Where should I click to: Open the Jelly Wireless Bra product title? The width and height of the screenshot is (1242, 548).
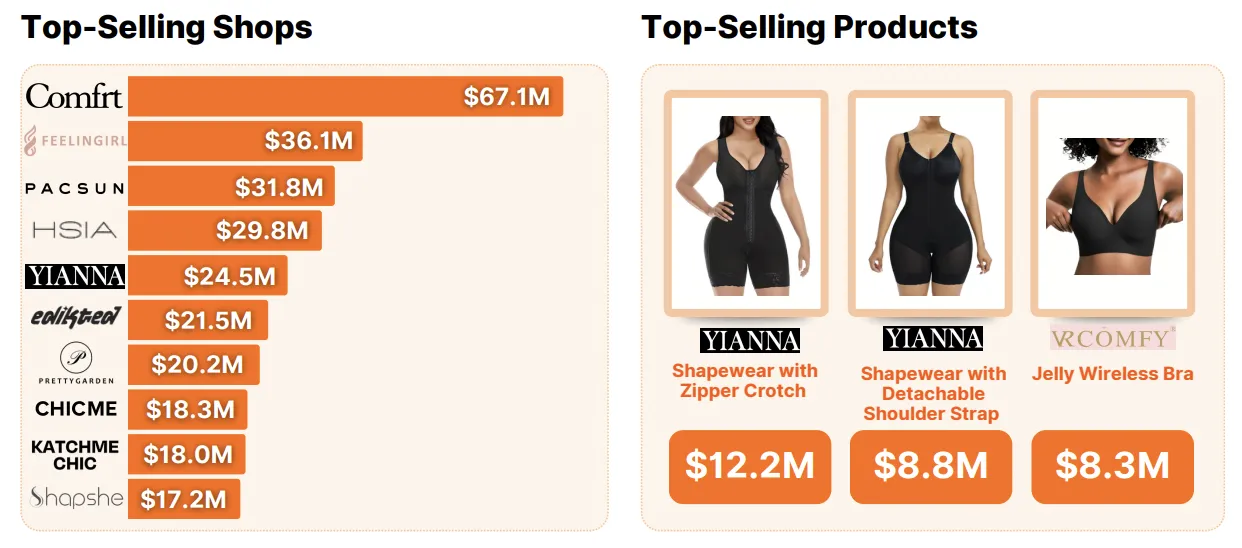[x=1112, y=374]
